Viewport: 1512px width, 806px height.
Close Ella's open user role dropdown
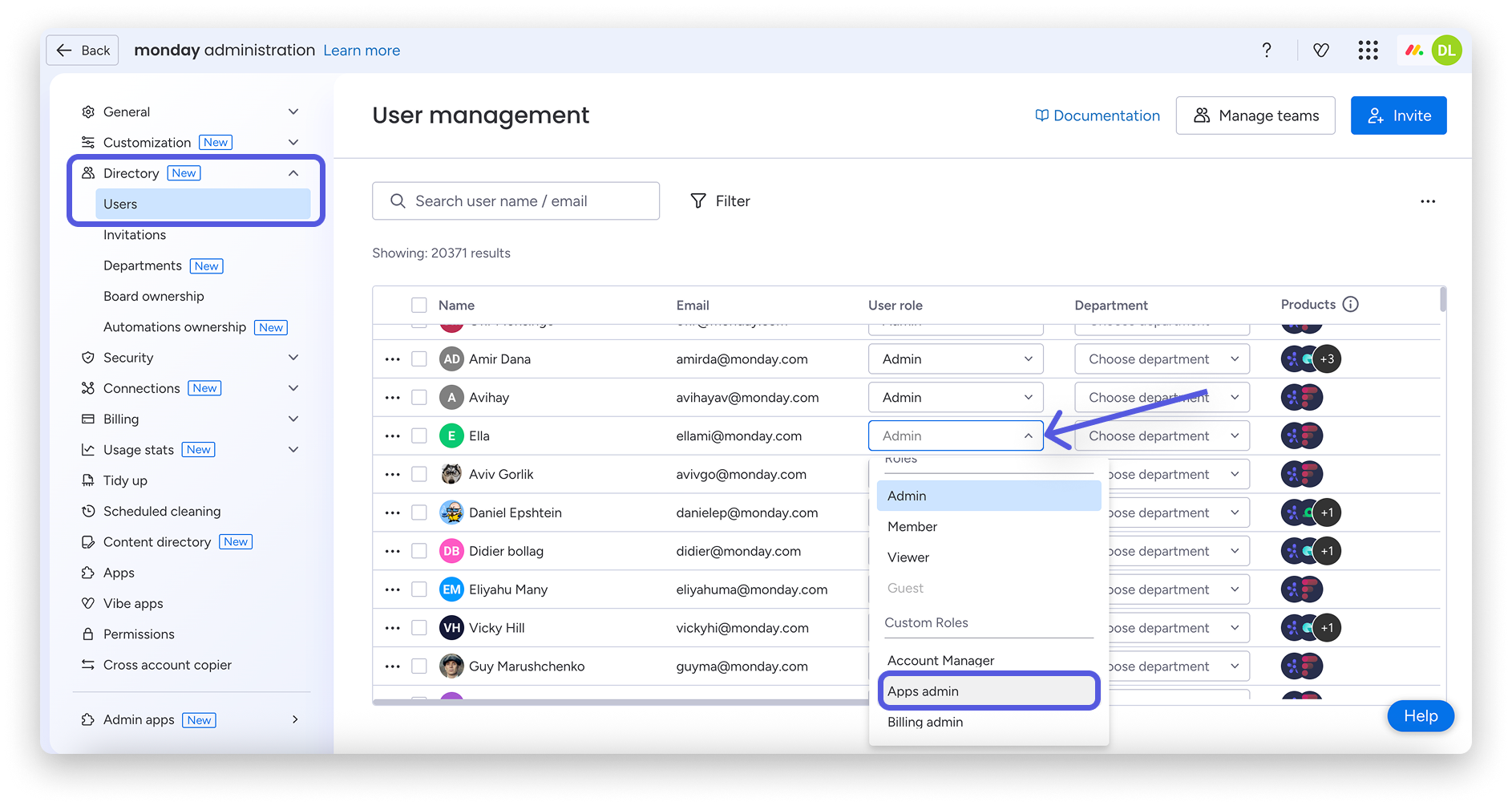pyautogui.click(x=956, y=436)
